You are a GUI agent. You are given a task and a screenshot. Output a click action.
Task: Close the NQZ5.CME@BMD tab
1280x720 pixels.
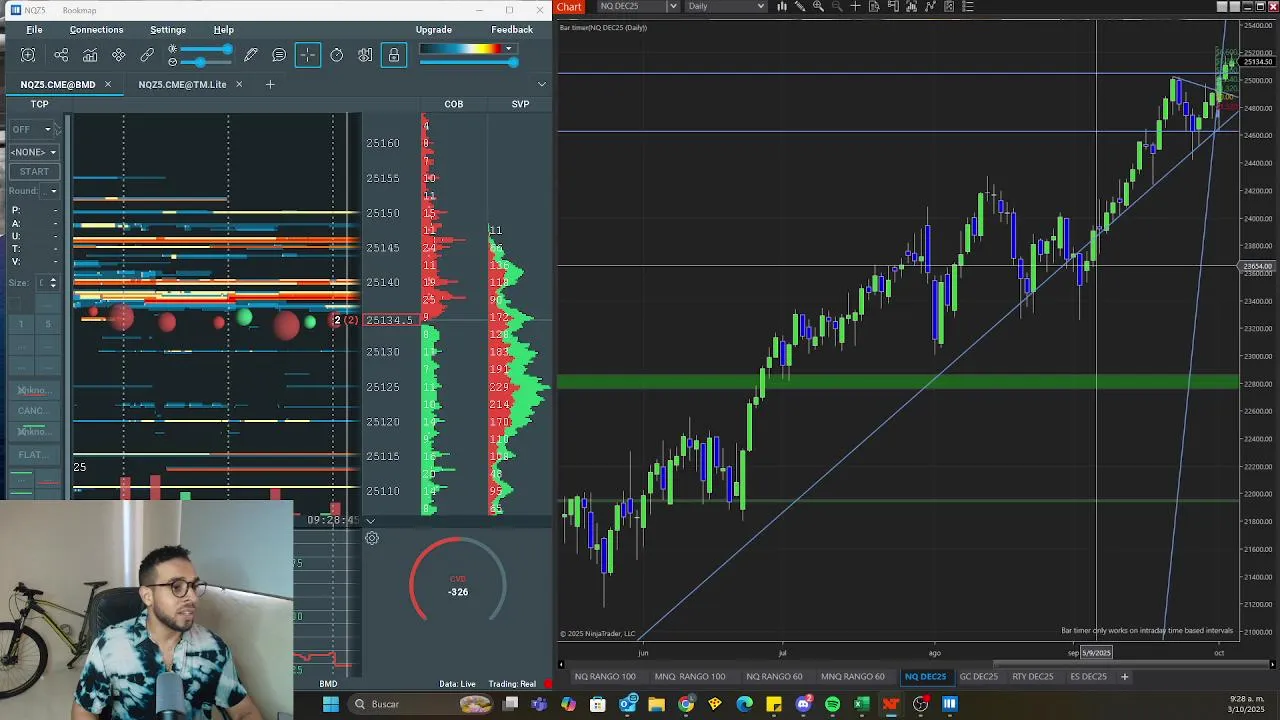pos(108,84)
